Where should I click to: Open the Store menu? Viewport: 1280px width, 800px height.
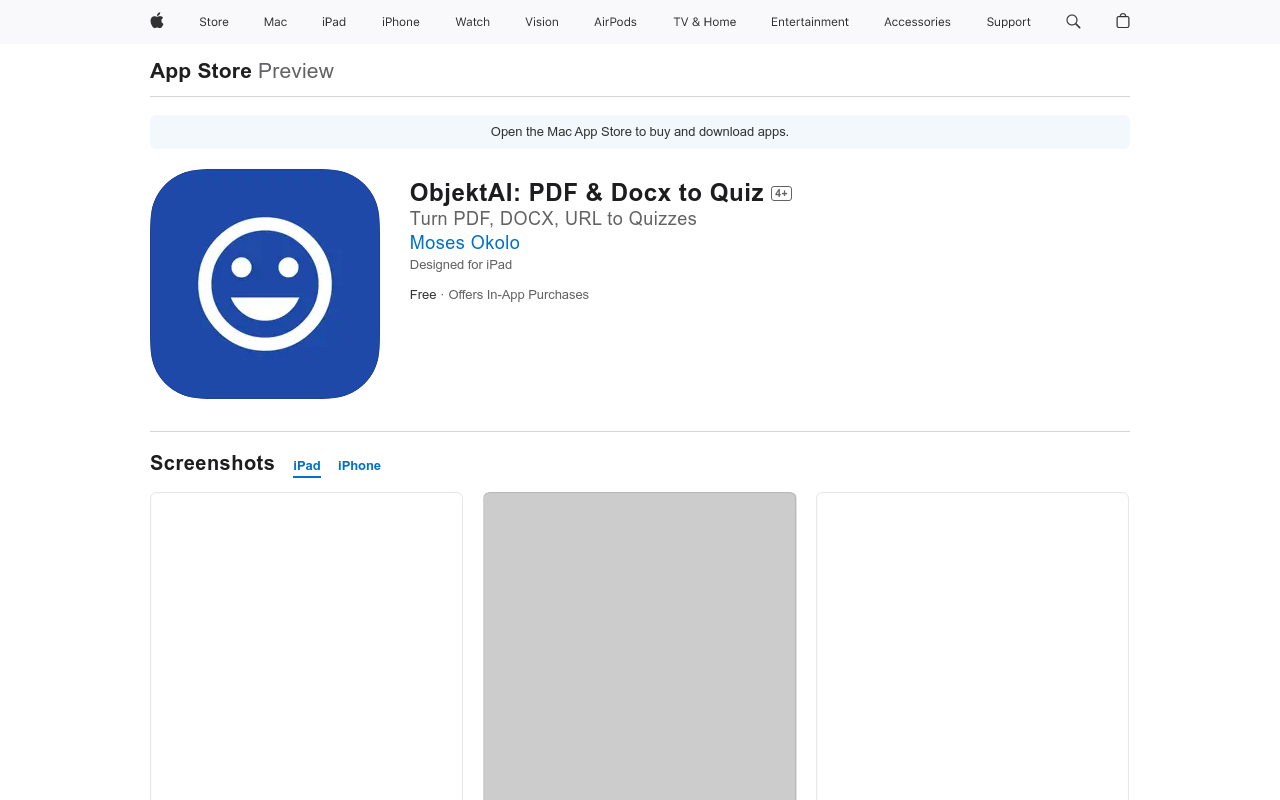point(214,22)
